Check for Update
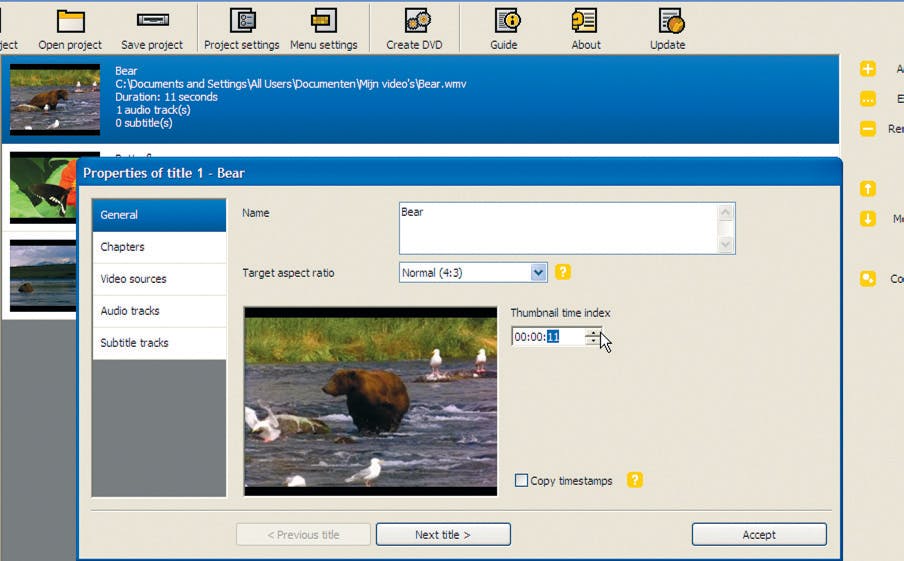Image resolution: width=904 pixels, height=561 pixels. pos(668,29)
